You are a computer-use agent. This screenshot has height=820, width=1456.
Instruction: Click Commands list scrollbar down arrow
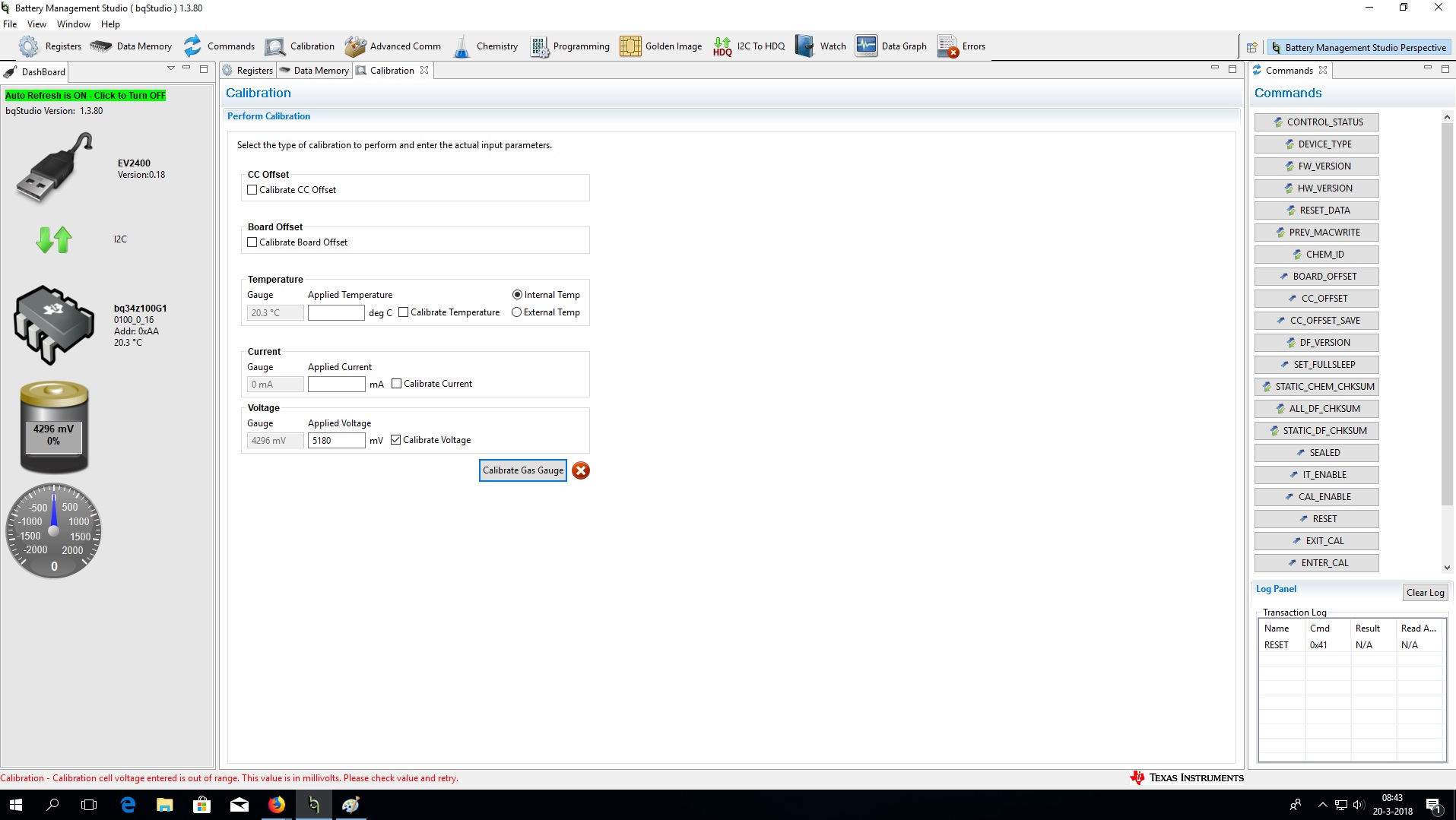1447,568
